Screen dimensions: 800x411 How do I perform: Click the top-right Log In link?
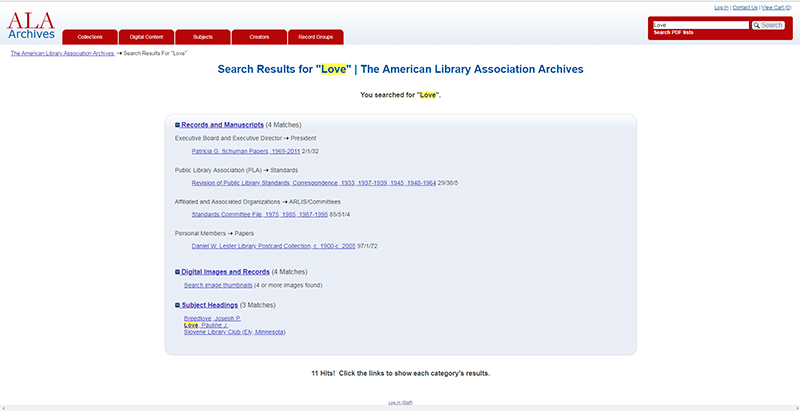(721, 7)
